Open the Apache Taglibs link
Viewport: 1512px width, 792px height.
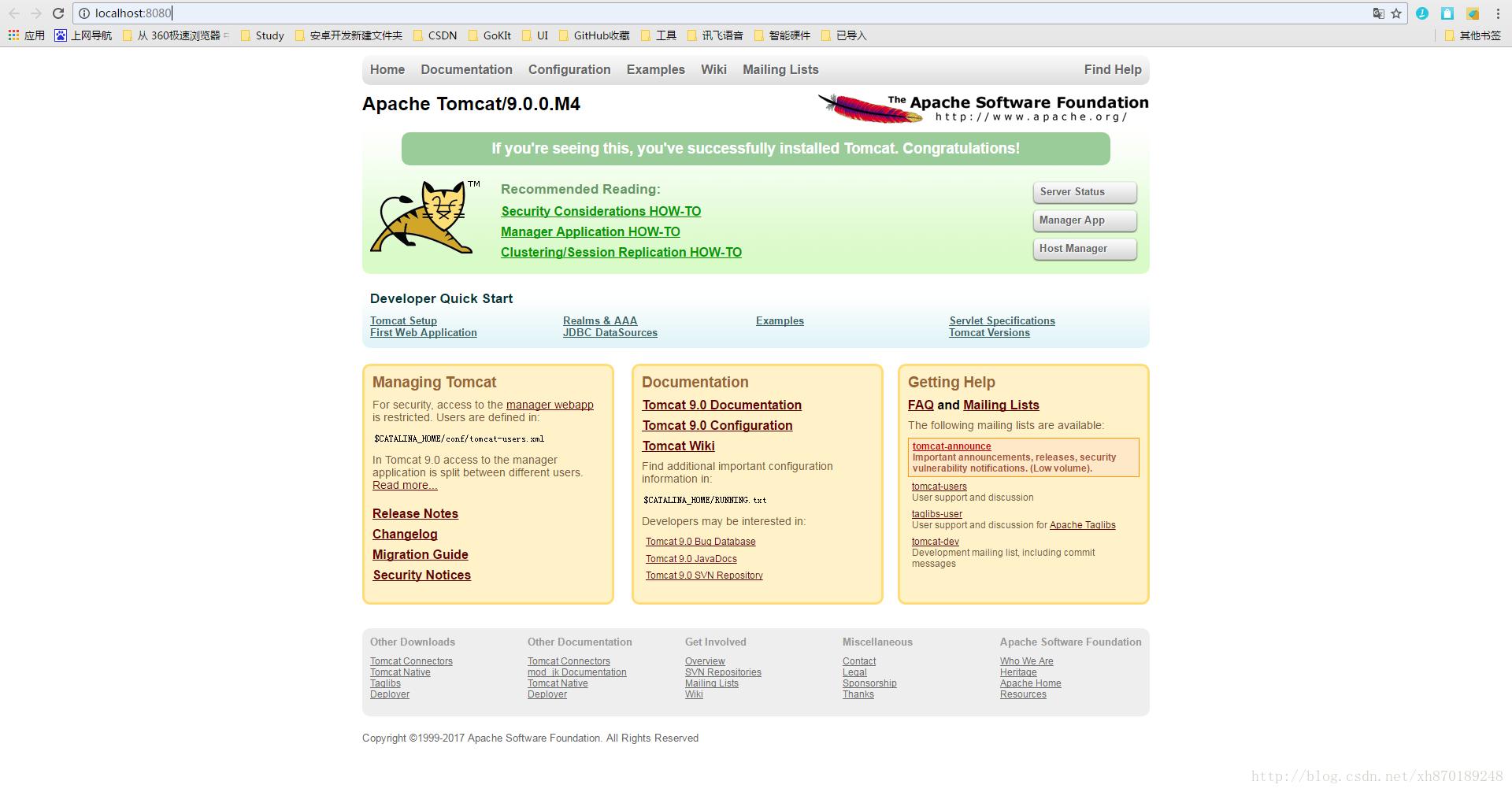click(1082, 525)
